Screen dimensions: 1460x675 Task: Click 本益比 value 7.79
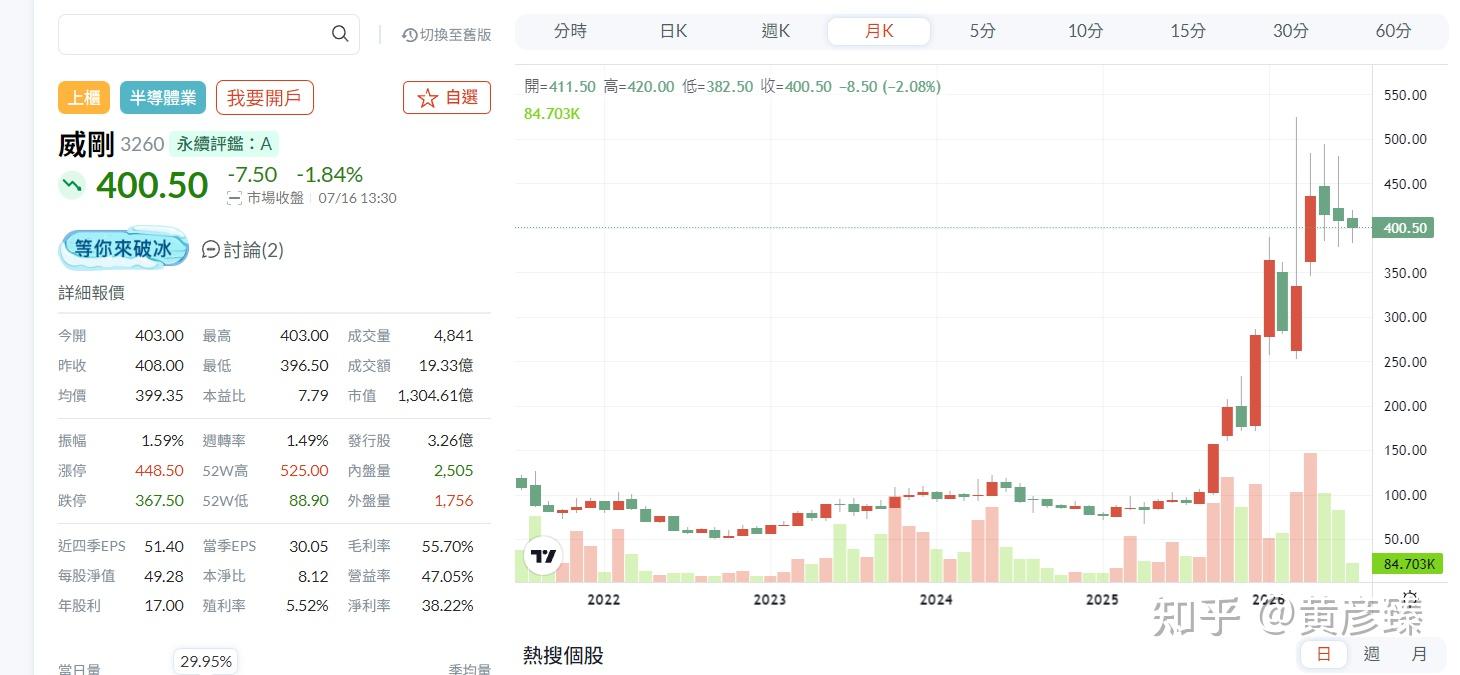pyautogui.click(x=313, y=395)
